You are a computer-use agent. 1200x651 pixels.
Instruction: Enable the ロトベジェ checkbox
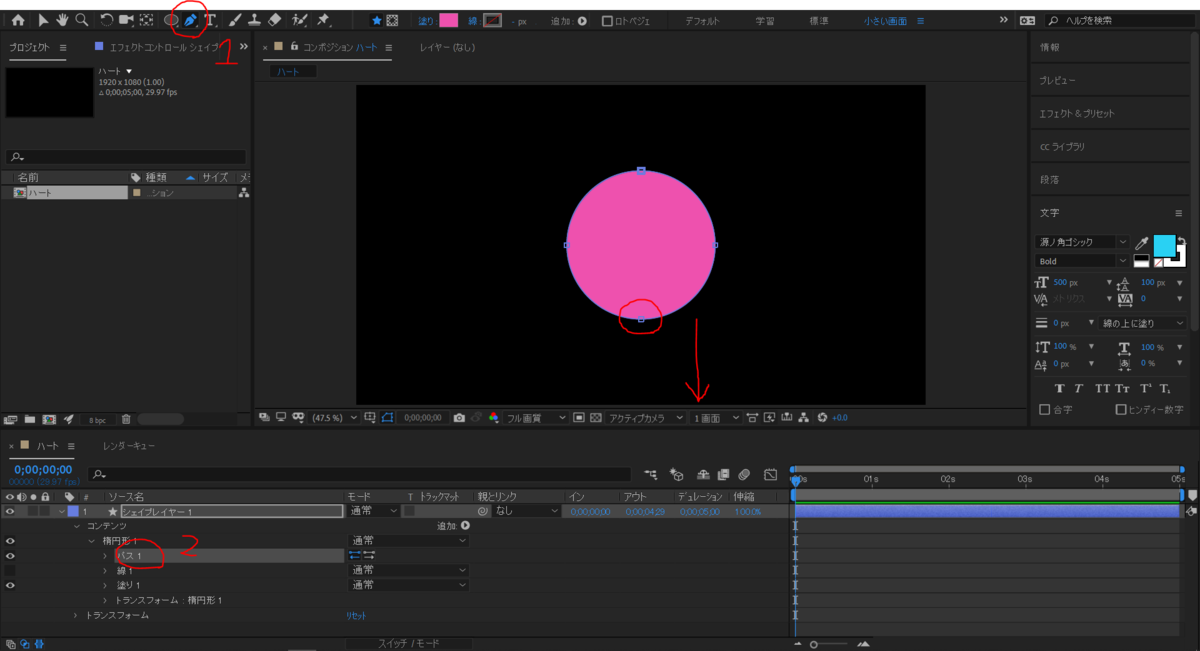pyautogui.click(x=607, y=21)
